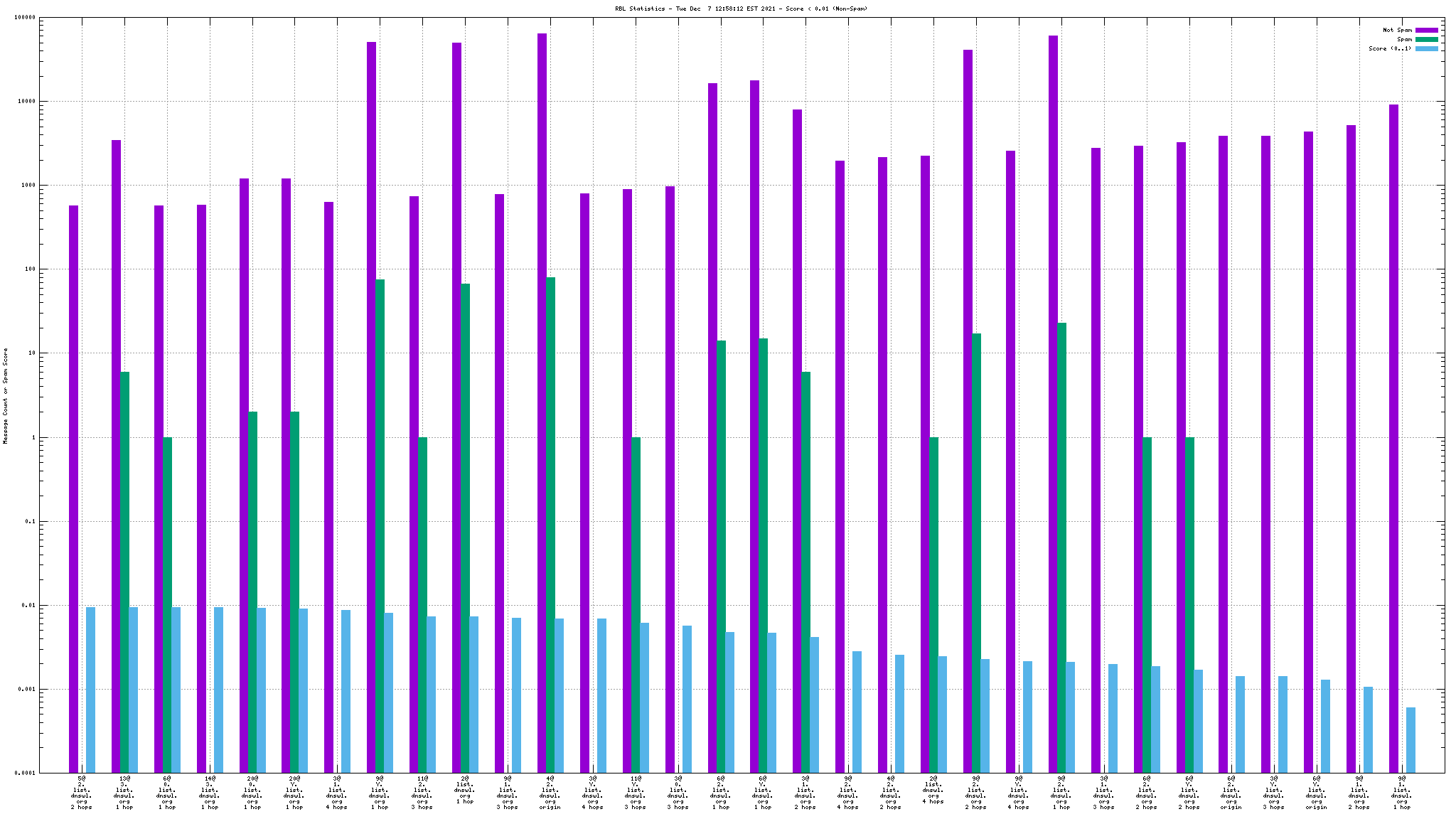1456x819 pixels.
Task: Click the 0.0001 tick label on y-axis
Action: coord(24,773)
